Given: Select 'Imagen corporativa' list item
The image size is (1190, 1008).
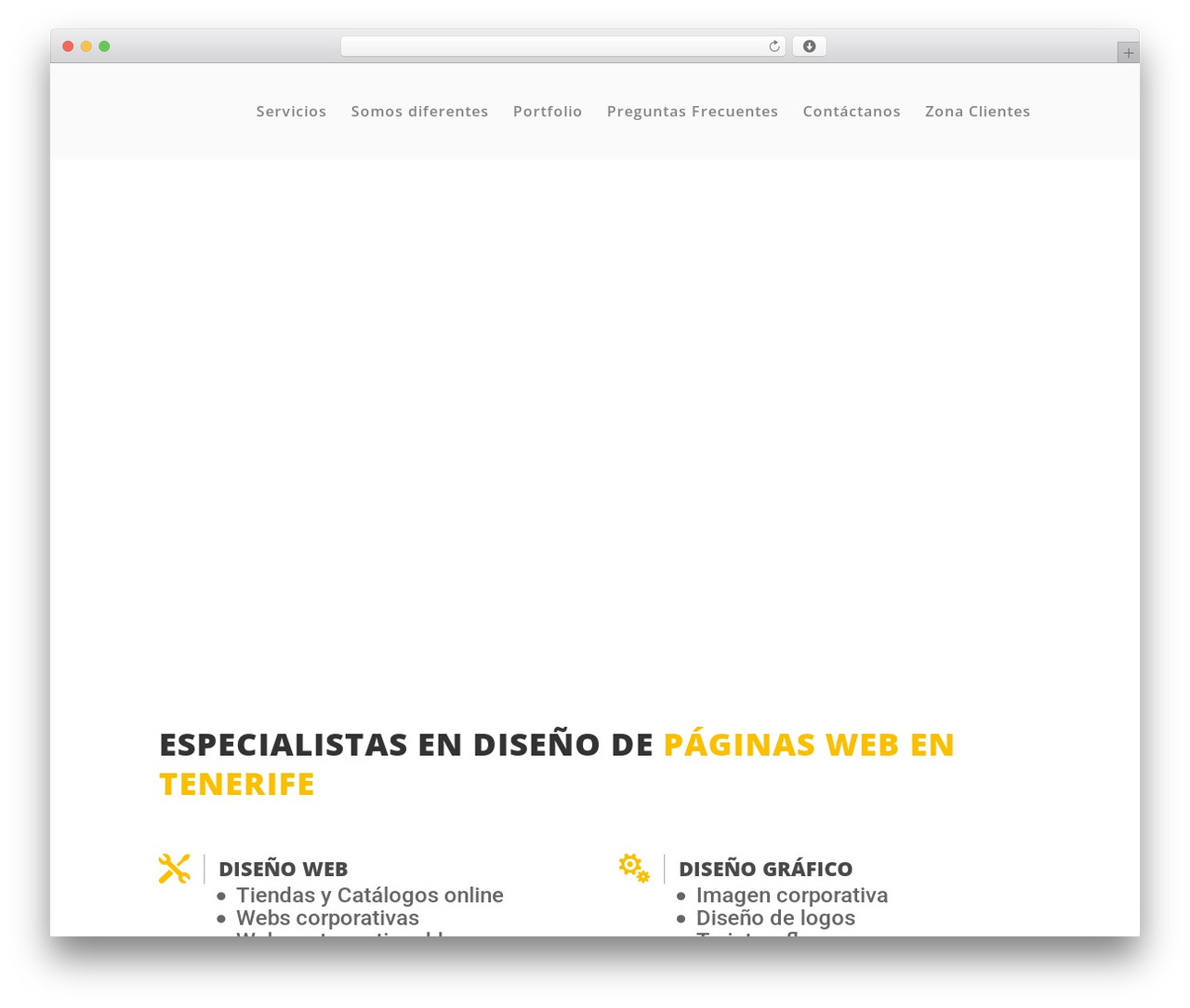Looking at the screenshot, I should (792, 895).
